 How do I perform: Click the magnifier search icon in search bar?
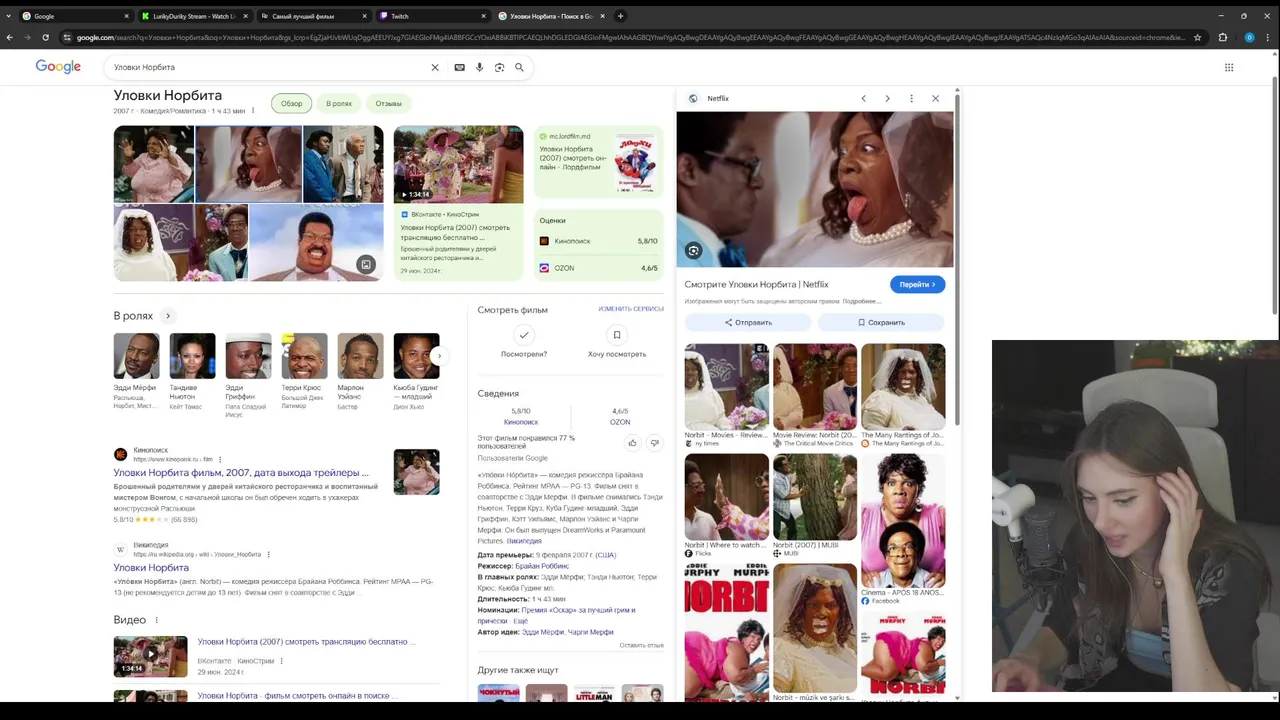519,67
